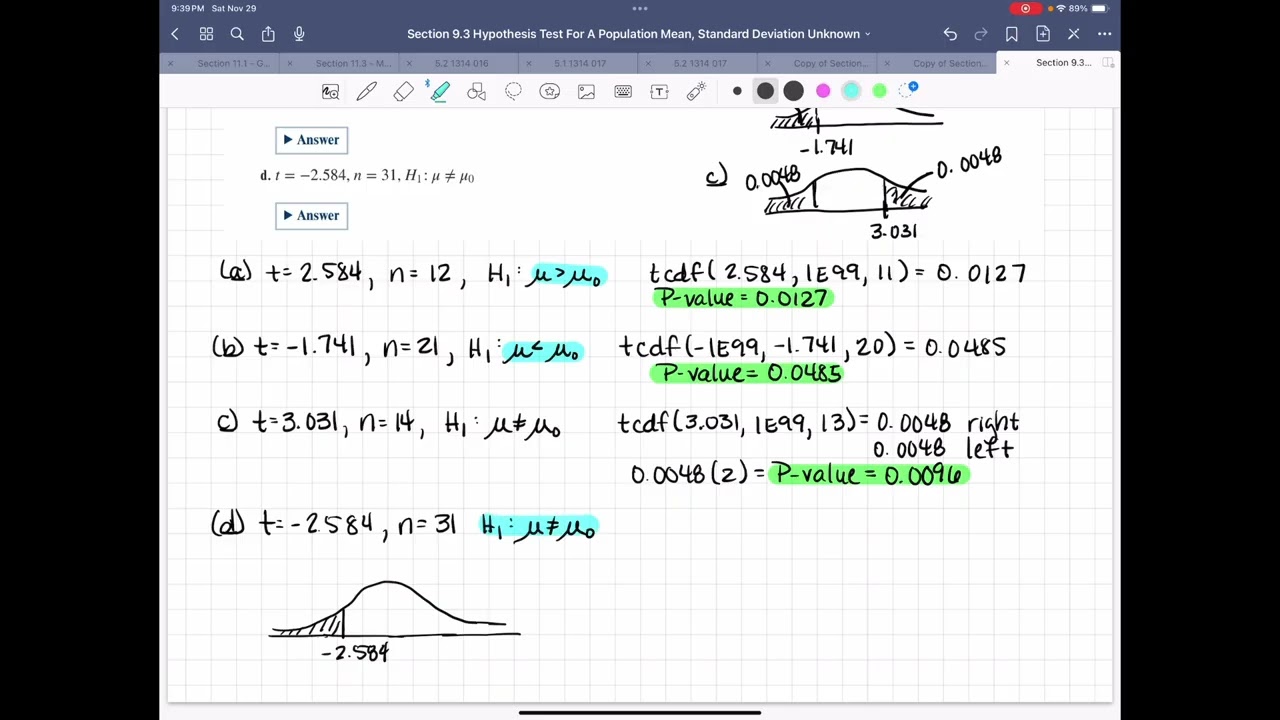The height and width of the screenshot is (720, 1280).
Task: Select the Shapes tool
Action: tap(476, 92)
